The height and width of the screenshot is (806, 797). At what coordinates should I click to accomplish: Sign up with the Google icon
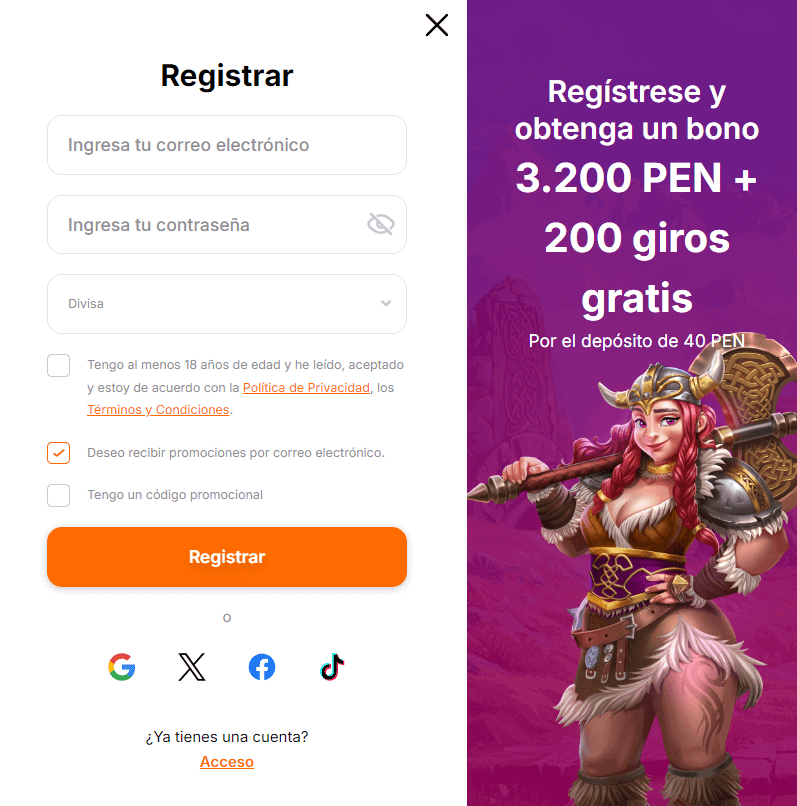[122, 667]
